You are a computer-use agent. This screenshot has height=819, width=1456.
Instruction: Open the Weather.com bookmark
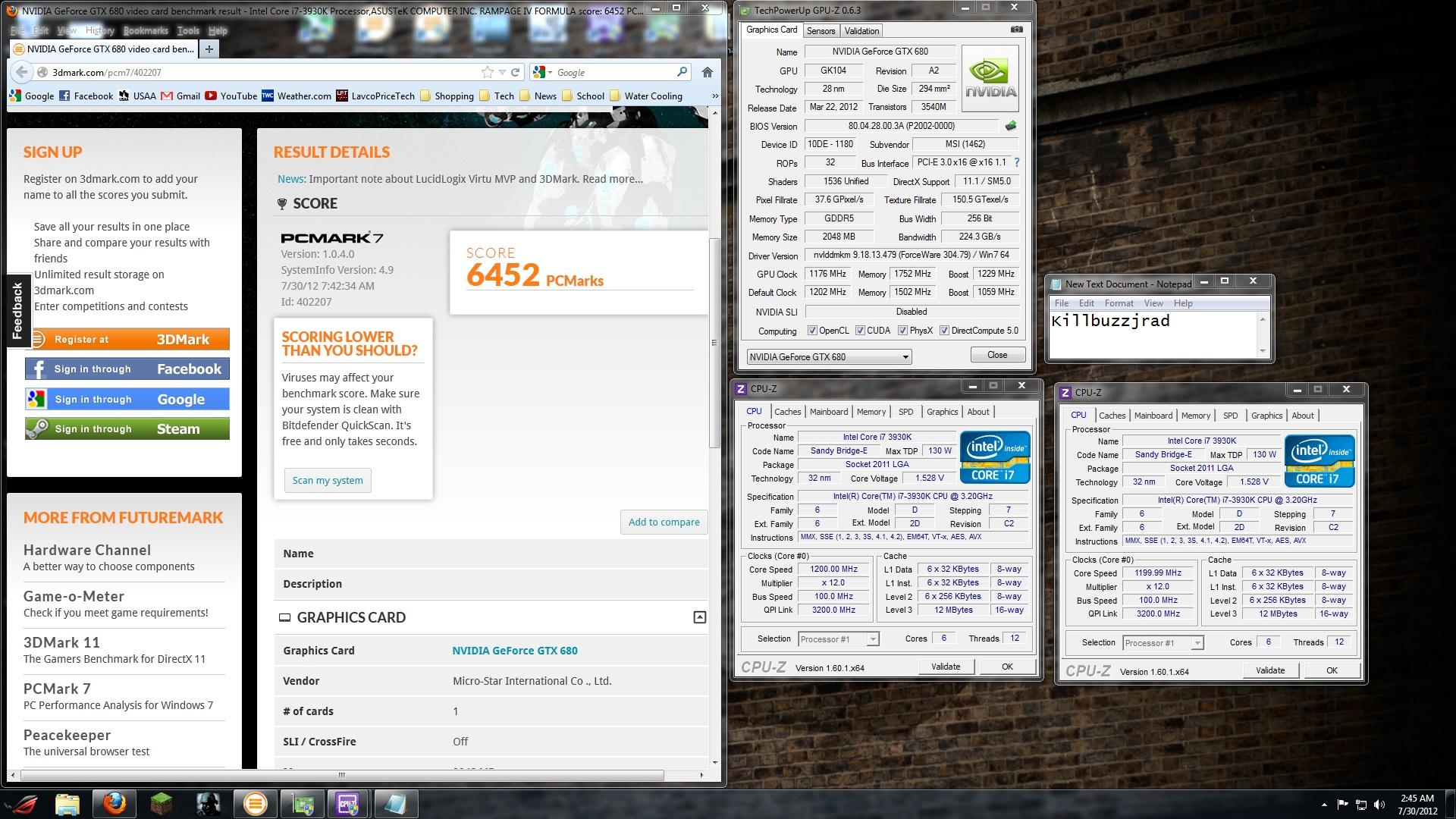(x=297, y=96)
